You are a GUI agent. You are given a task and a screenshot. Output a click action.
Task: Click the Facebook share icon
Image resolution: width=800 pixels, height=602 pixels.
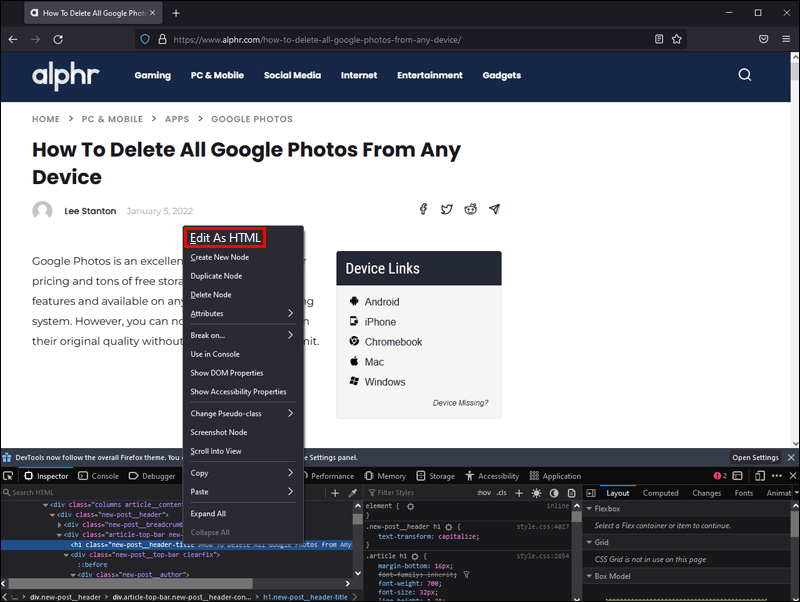(x=423, y=210)
